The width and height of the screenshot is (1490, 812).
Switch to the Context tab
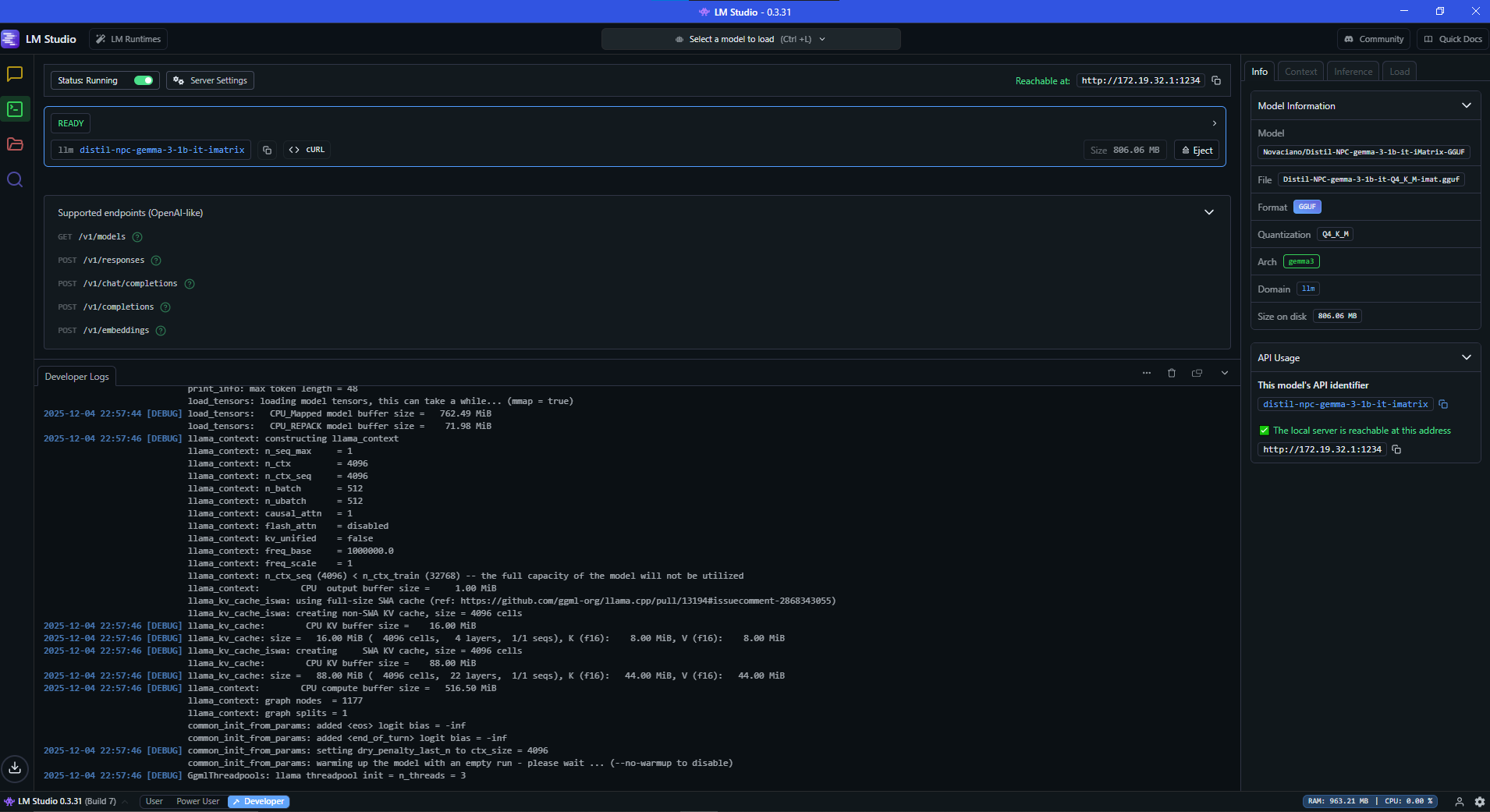tap(1300, 71)
